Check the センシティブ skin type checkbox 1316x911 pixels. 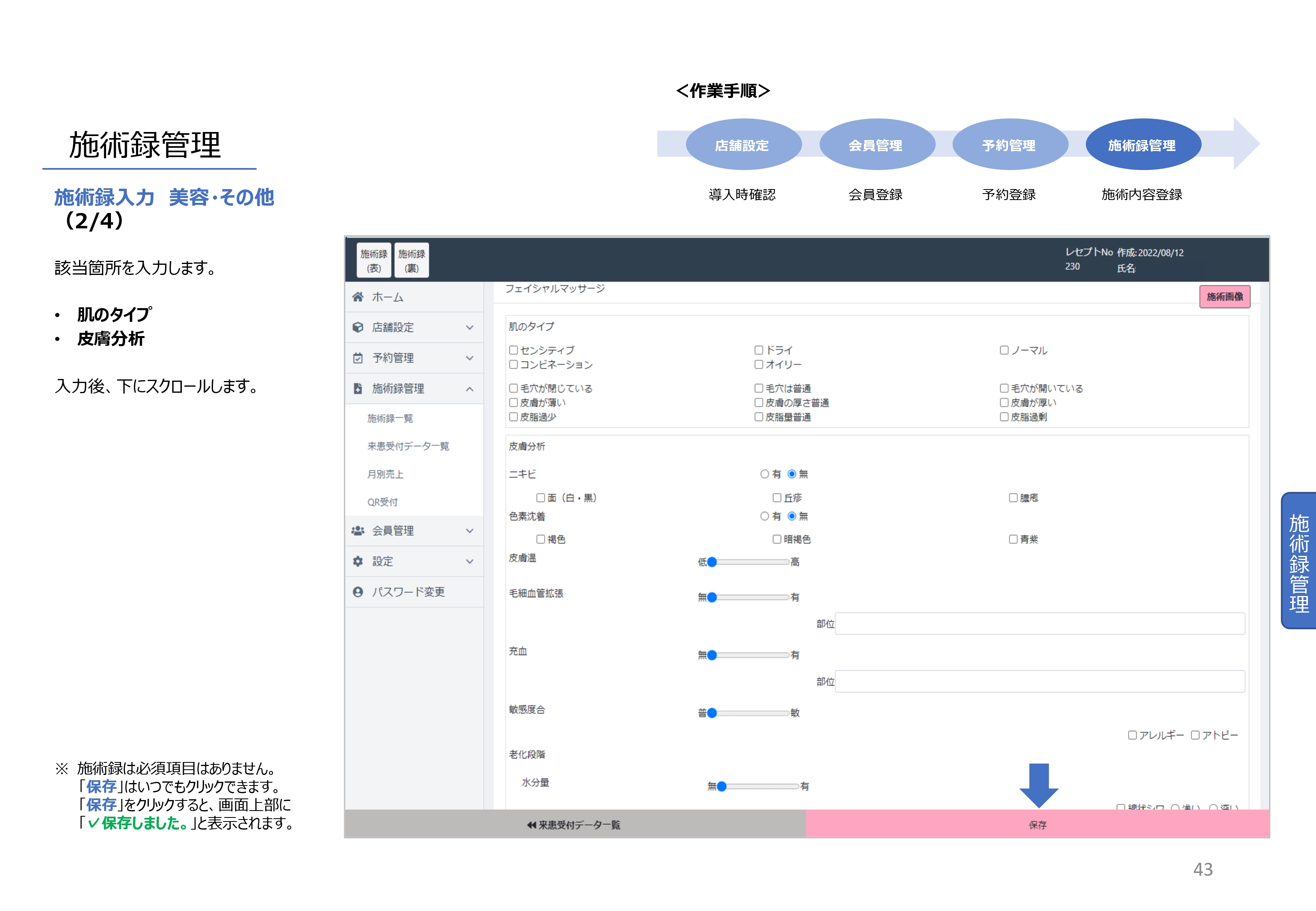pyautogui.click(x=513, y=350)
